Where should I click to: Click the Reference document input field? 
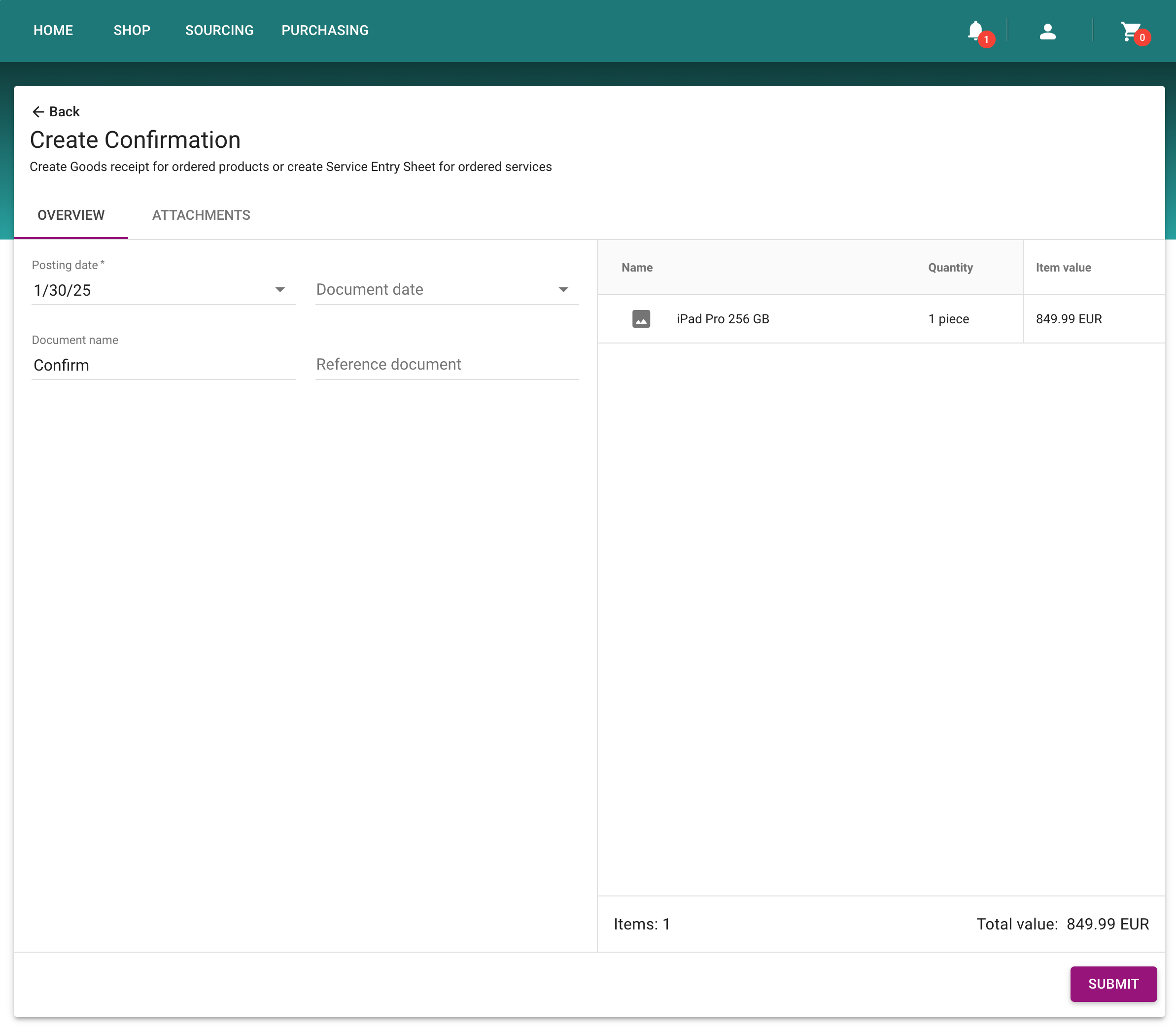coord(447,365)
